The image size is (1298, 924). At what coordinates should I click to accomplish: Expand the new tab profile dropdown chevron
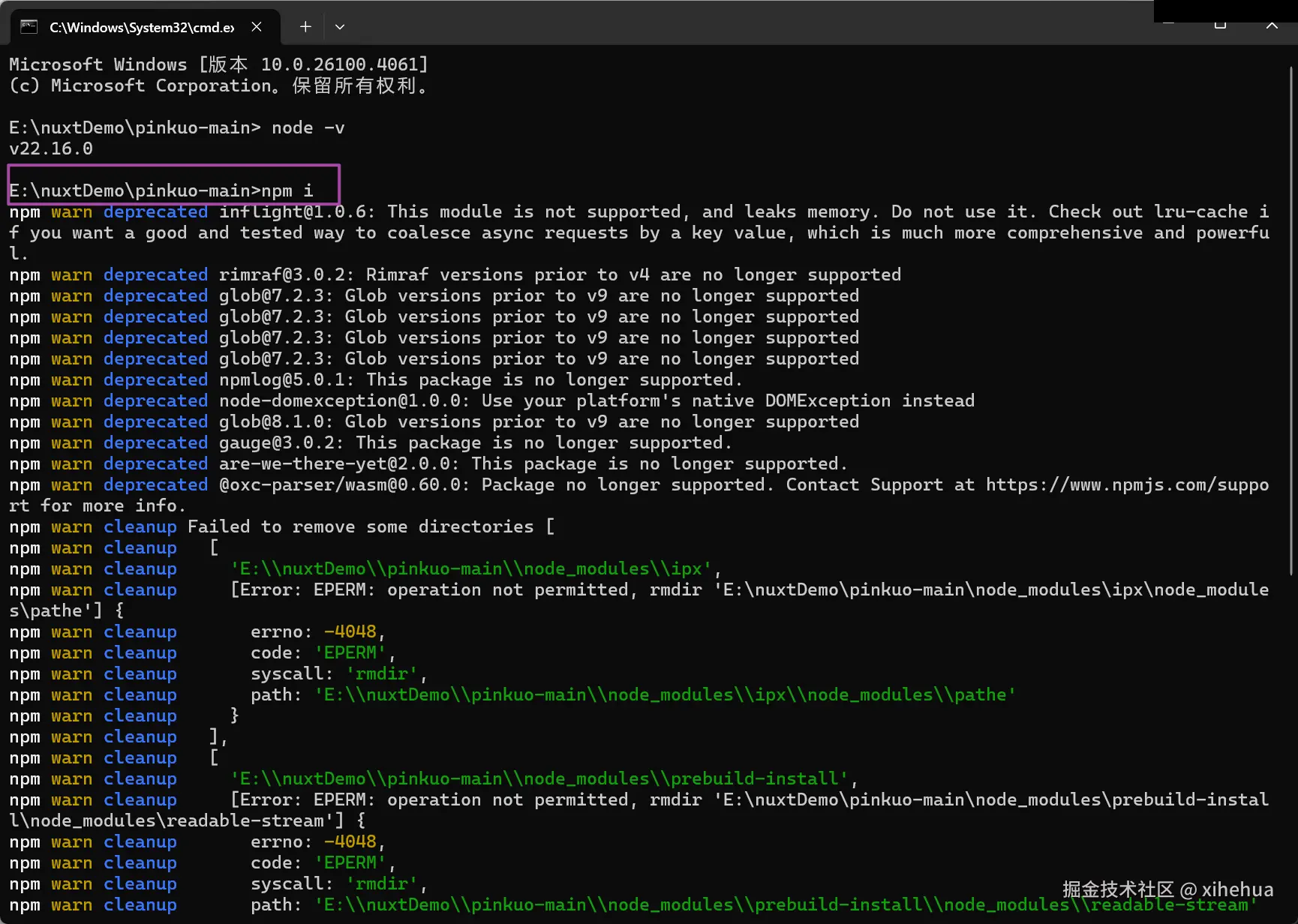click(340, 27)
